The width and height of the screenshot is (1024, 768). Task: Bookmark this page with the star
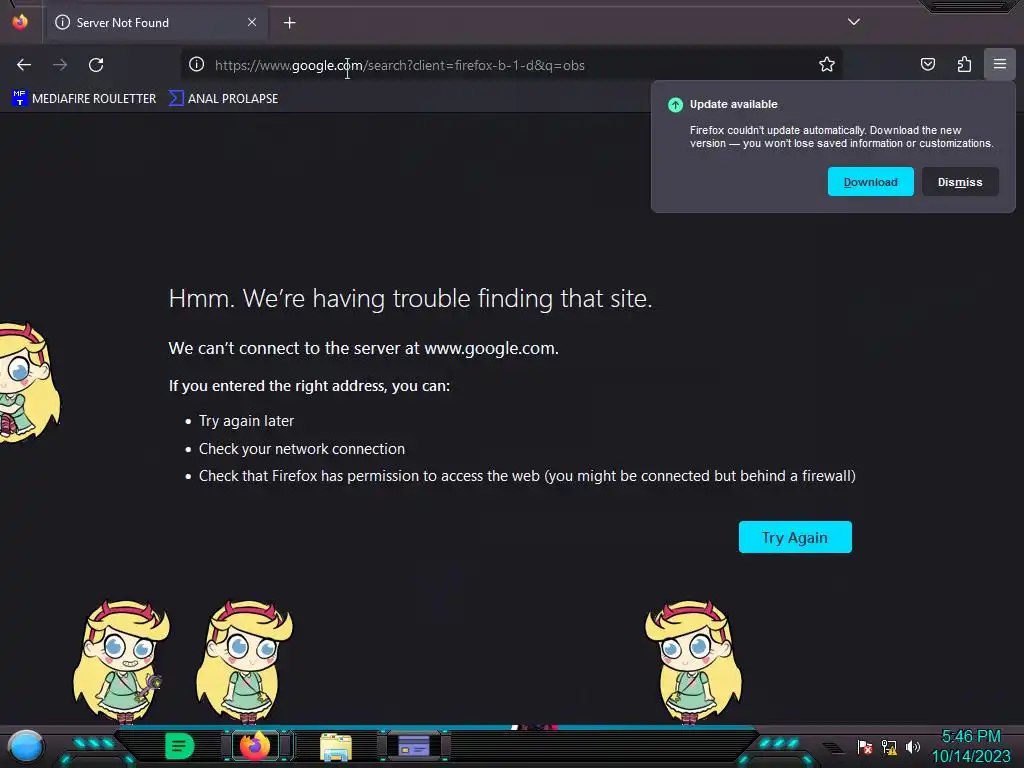(x=827, y=65)
